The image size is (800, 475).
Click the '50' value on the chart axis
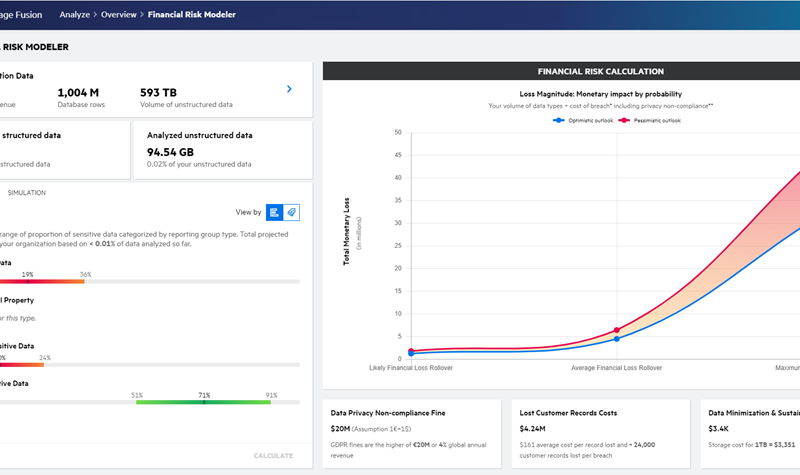[x=398, y=132]
